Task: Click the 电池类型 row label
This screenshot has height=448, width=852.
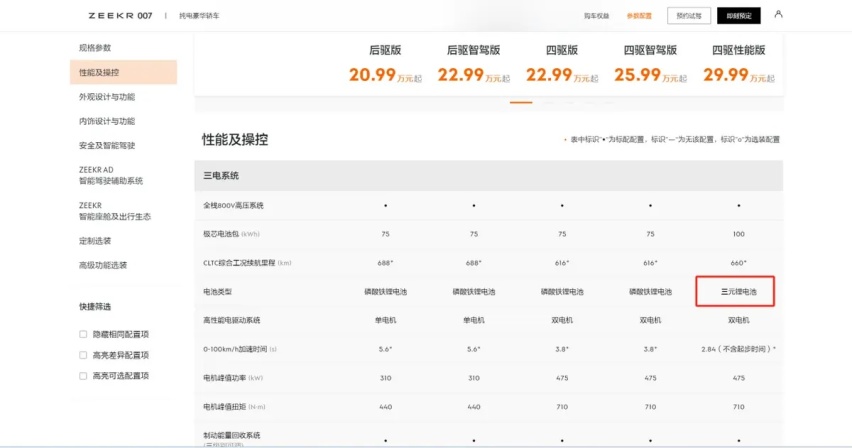Action: [x=217, y=292]
